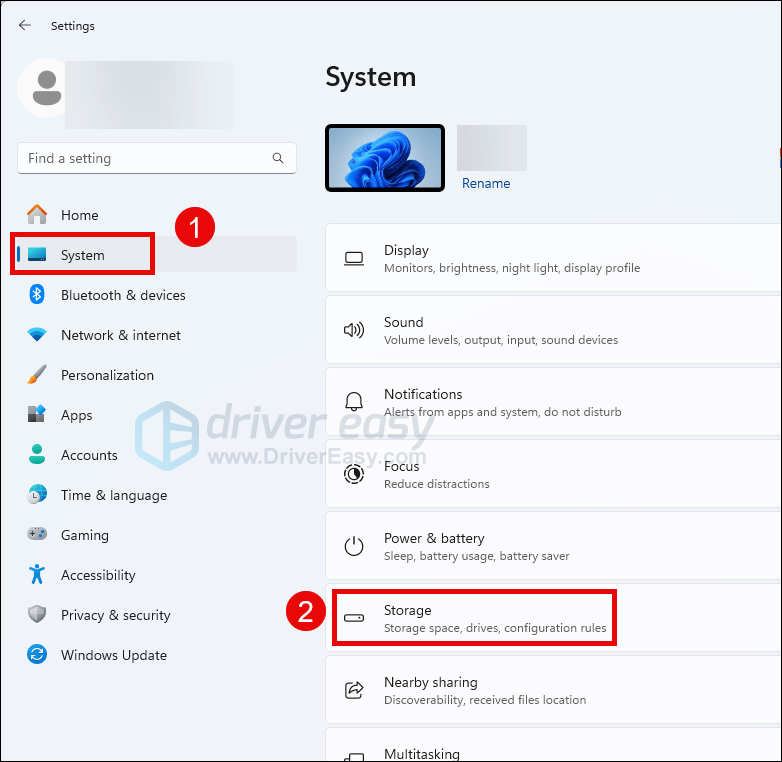
Task: Open Time & language settings
Action: [x=113, y=495]
